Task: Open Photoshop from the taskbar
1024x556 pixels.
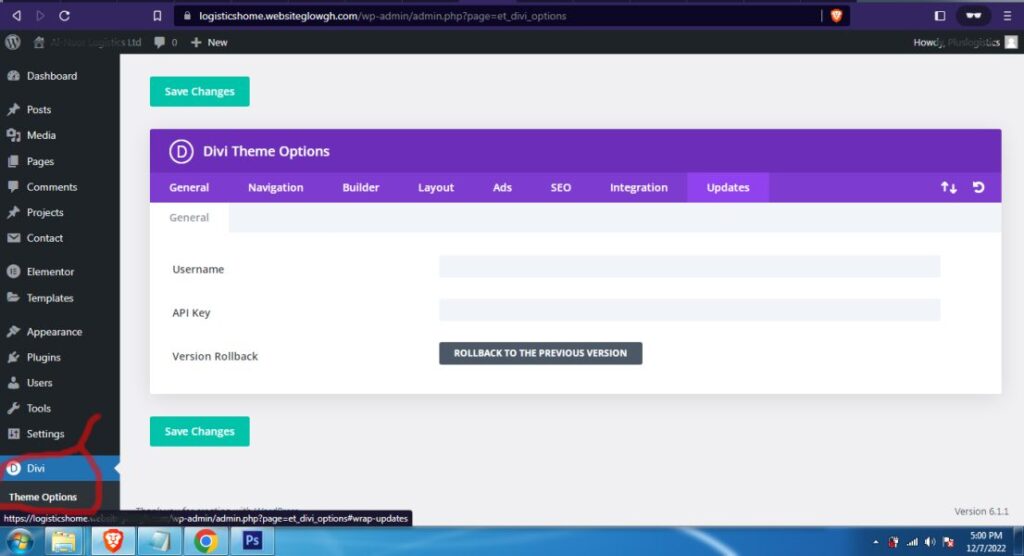Action: tap(252, 542)
